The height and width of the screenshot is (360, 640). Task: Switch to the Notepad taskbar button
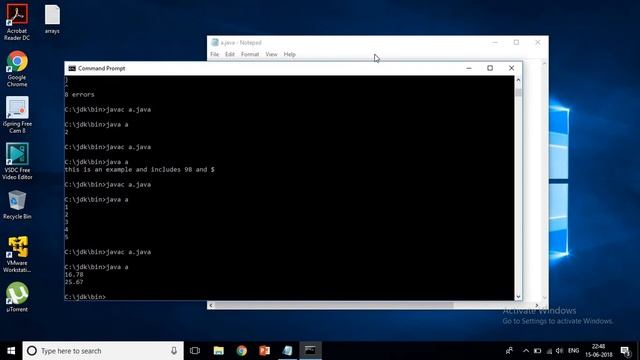coord(287,351)
